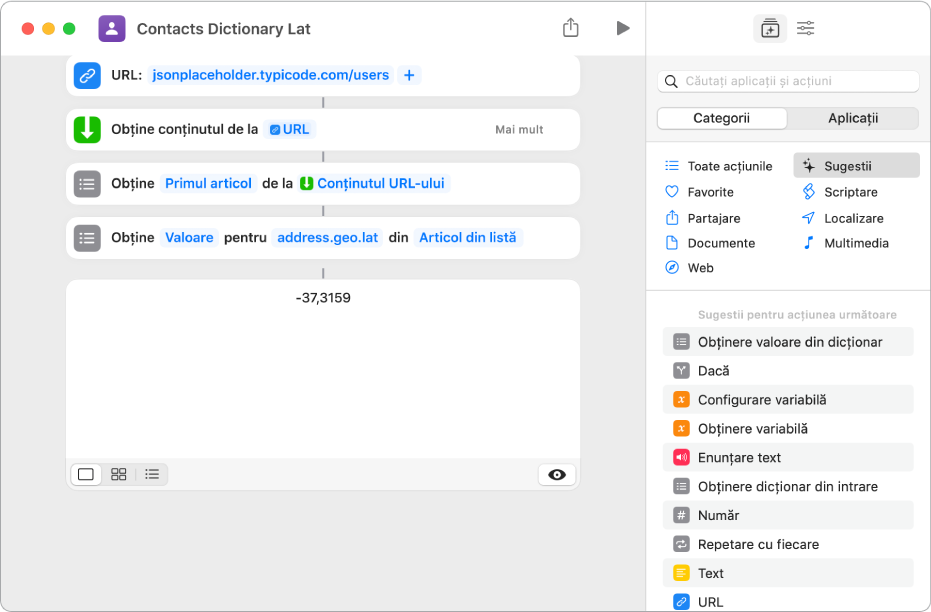Switch result to list view
The image size is (931, 612).
pyautogui.click(x=152, y=475)
